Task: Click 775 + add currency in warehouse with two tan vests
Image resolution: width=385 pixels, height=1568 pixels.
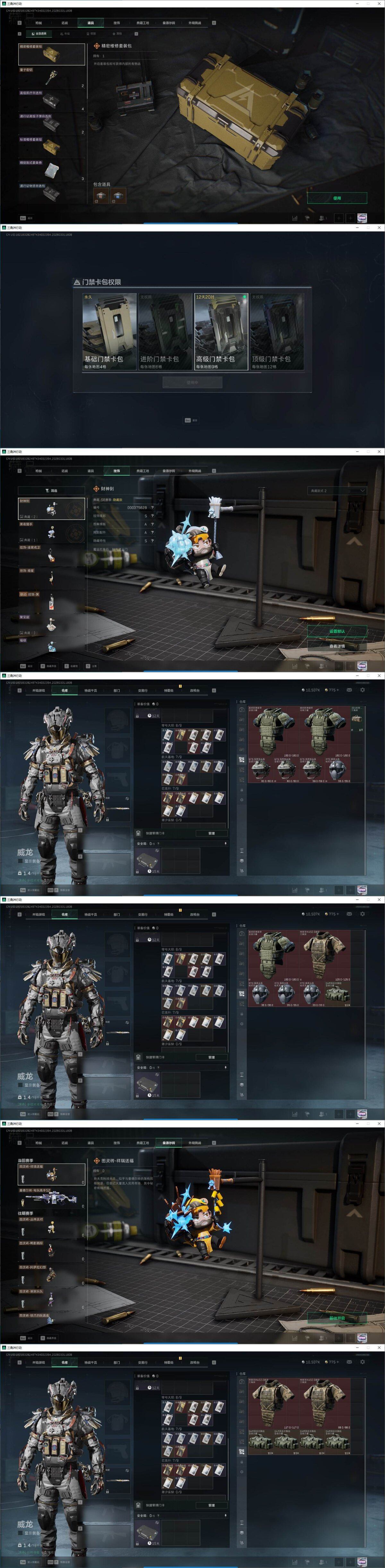Action: tap(332, 1362)
